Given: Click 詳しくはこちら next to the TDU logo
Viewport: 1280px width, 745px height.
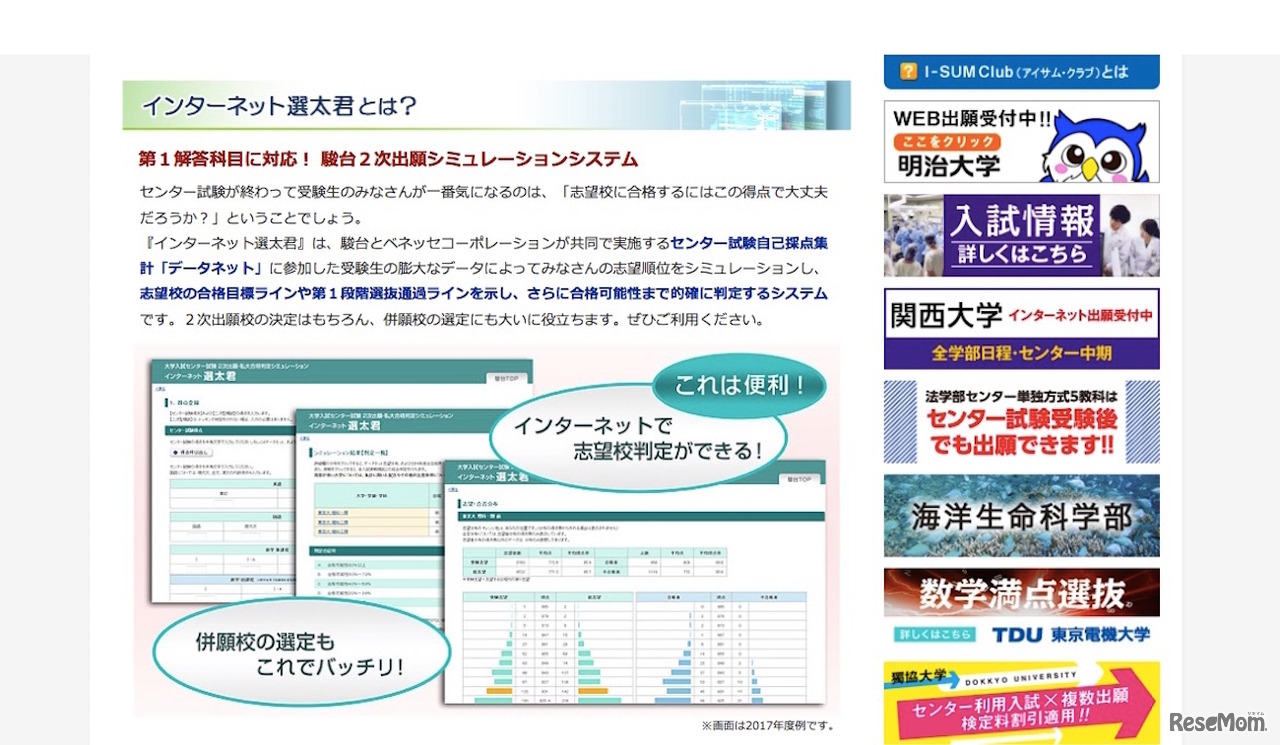Looking at the screenshot, I should pyautogui.click(x=938, y=633).
